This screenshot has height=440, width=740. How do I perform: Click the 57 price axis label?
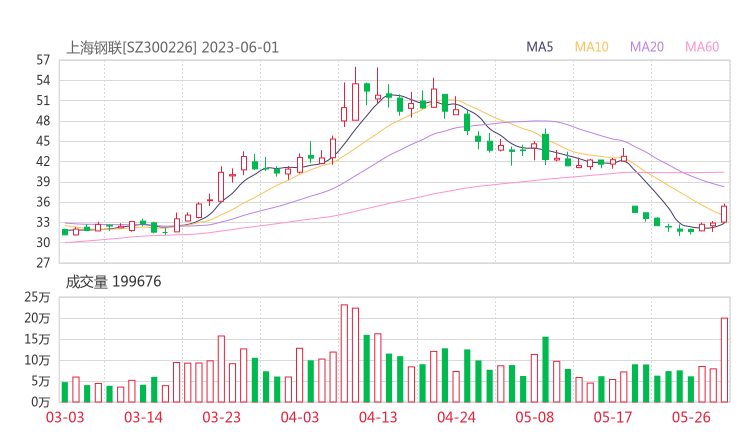tap(43, 60)
